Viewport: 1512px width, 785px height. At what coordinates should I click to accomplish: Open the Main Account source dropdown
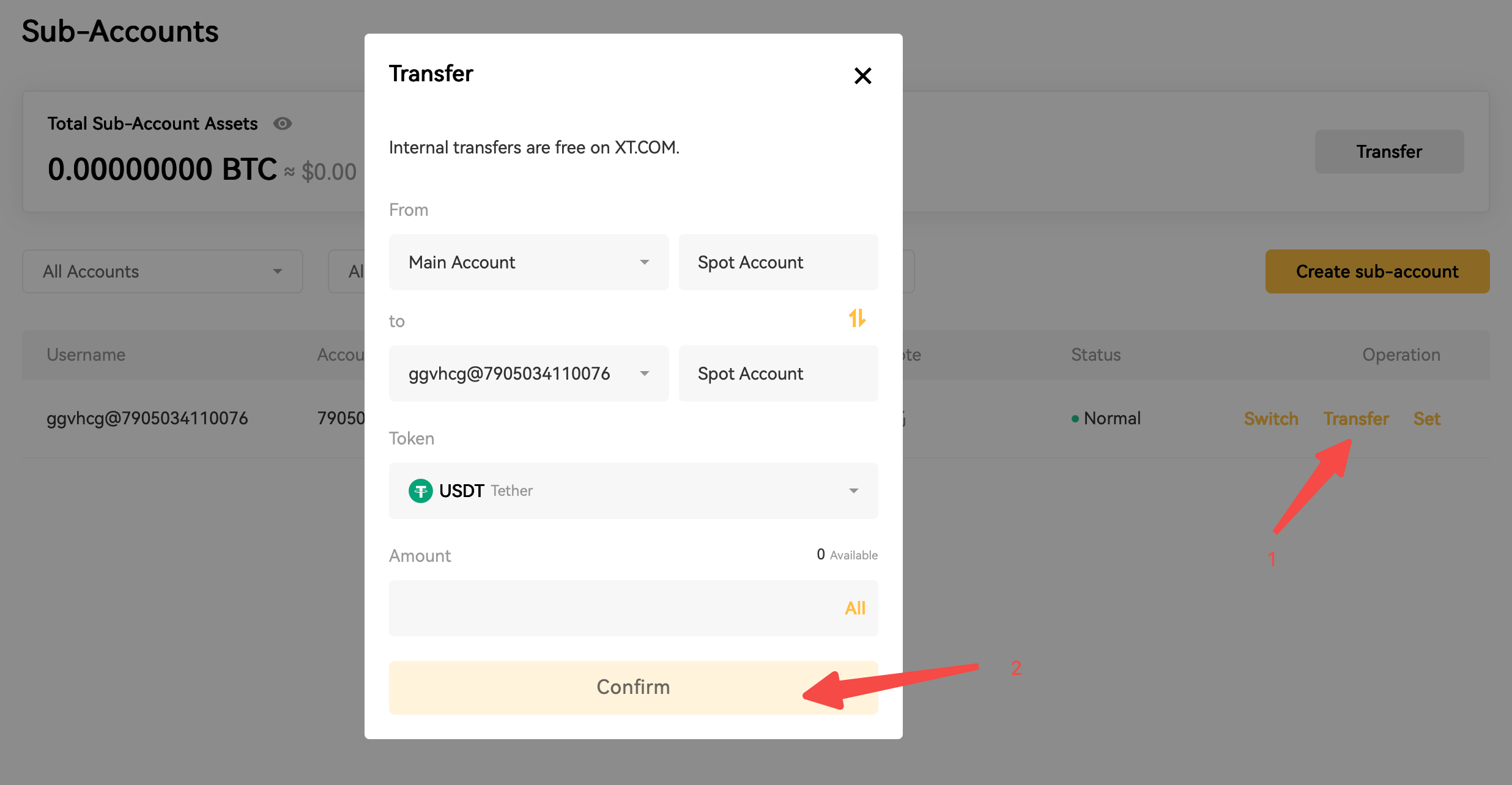pyautogui.click(x=528, y=262)
